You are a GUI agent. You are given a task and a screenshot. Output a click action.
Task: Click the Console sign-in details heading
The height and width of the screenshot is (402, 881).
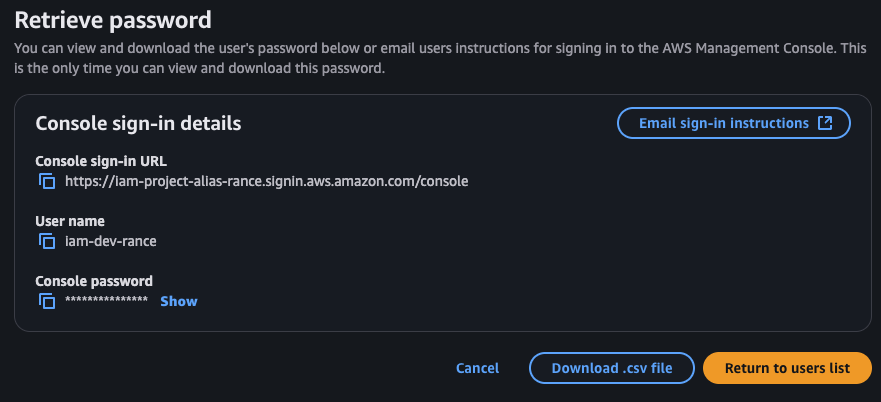click(138, 123)
